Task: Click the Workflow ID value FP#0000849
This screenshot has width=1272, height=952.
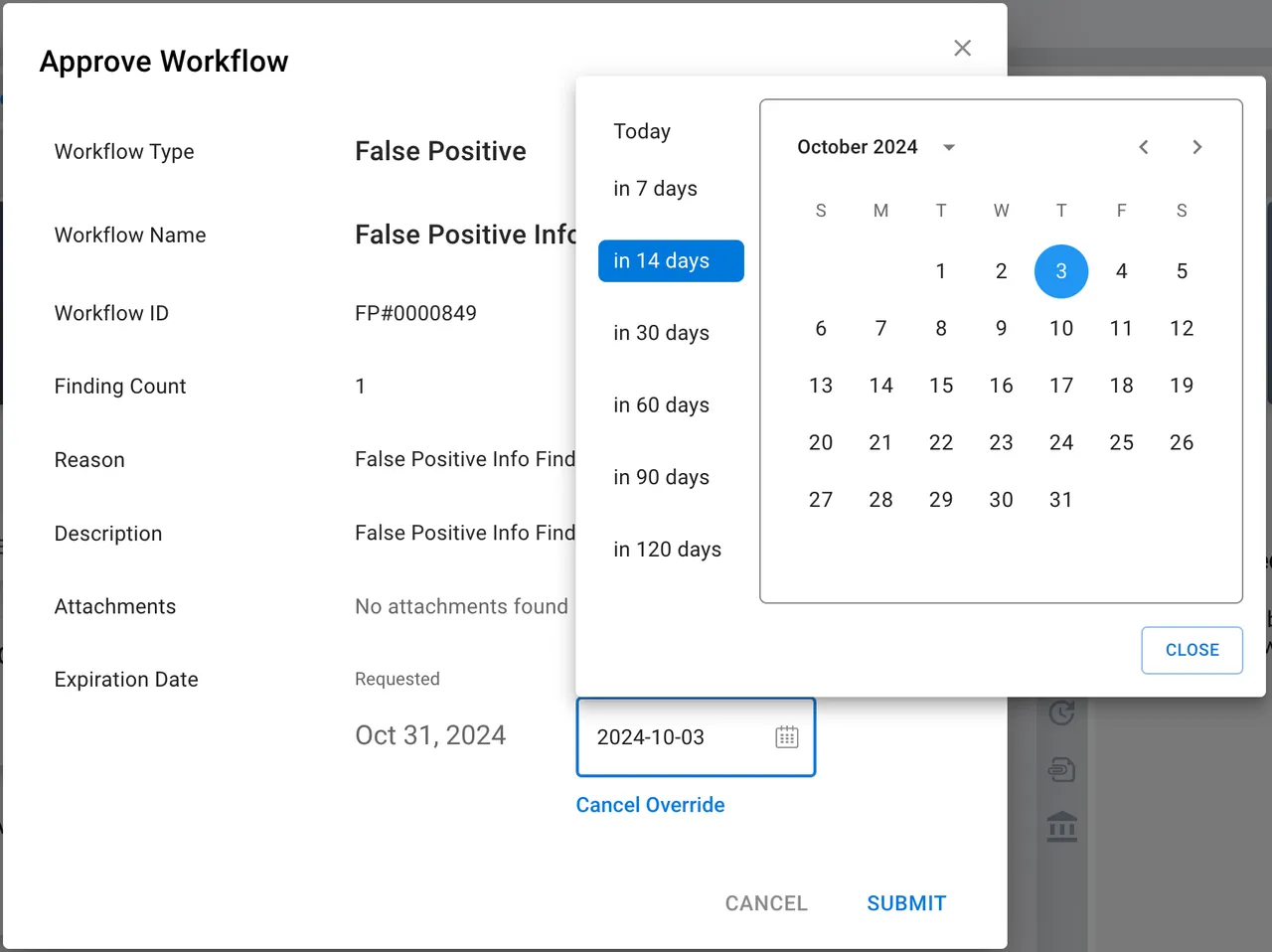Action: [415, 313]
